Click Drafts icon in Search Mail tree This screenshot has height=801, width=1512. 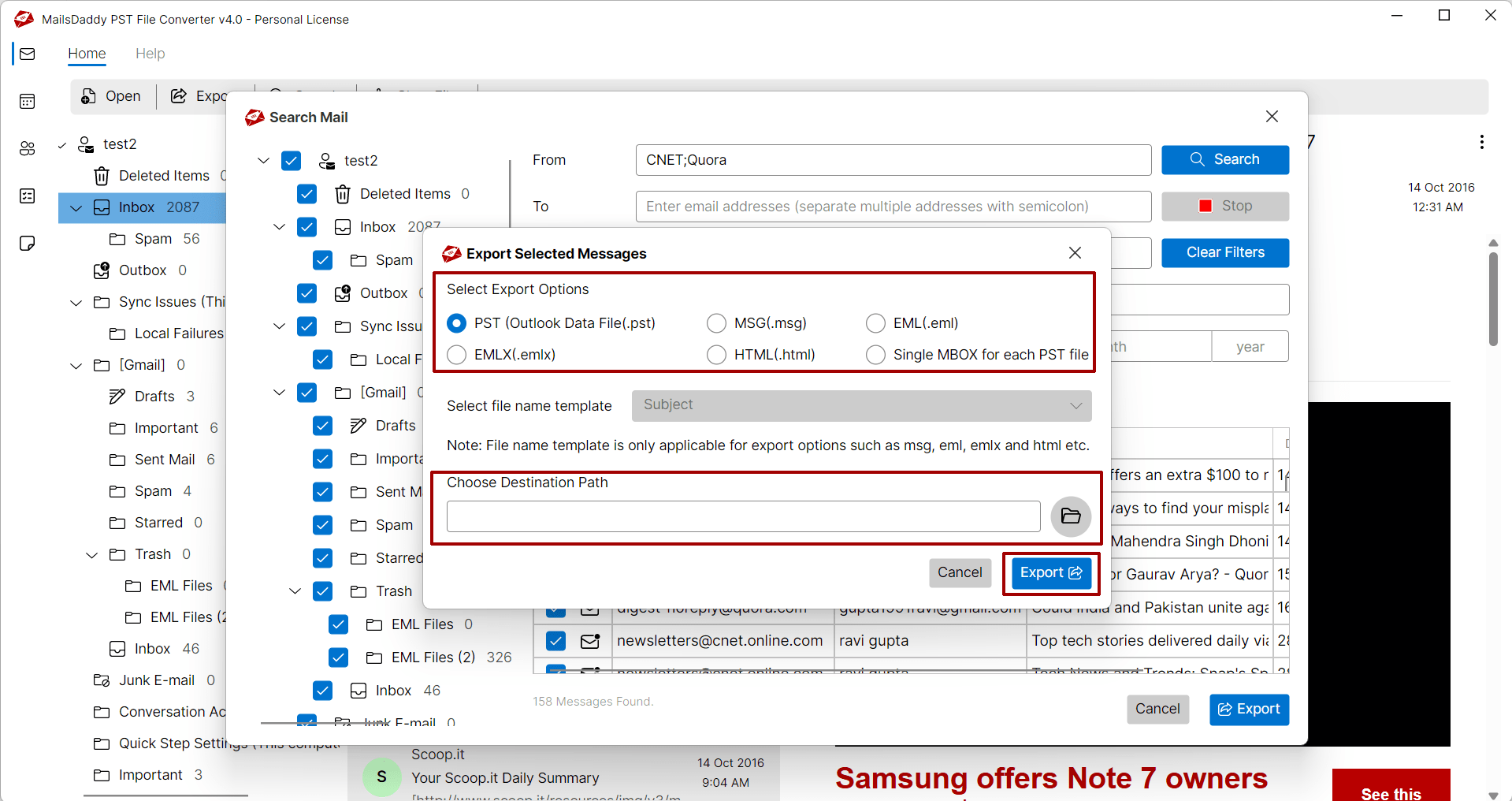(x=358, y=426)
